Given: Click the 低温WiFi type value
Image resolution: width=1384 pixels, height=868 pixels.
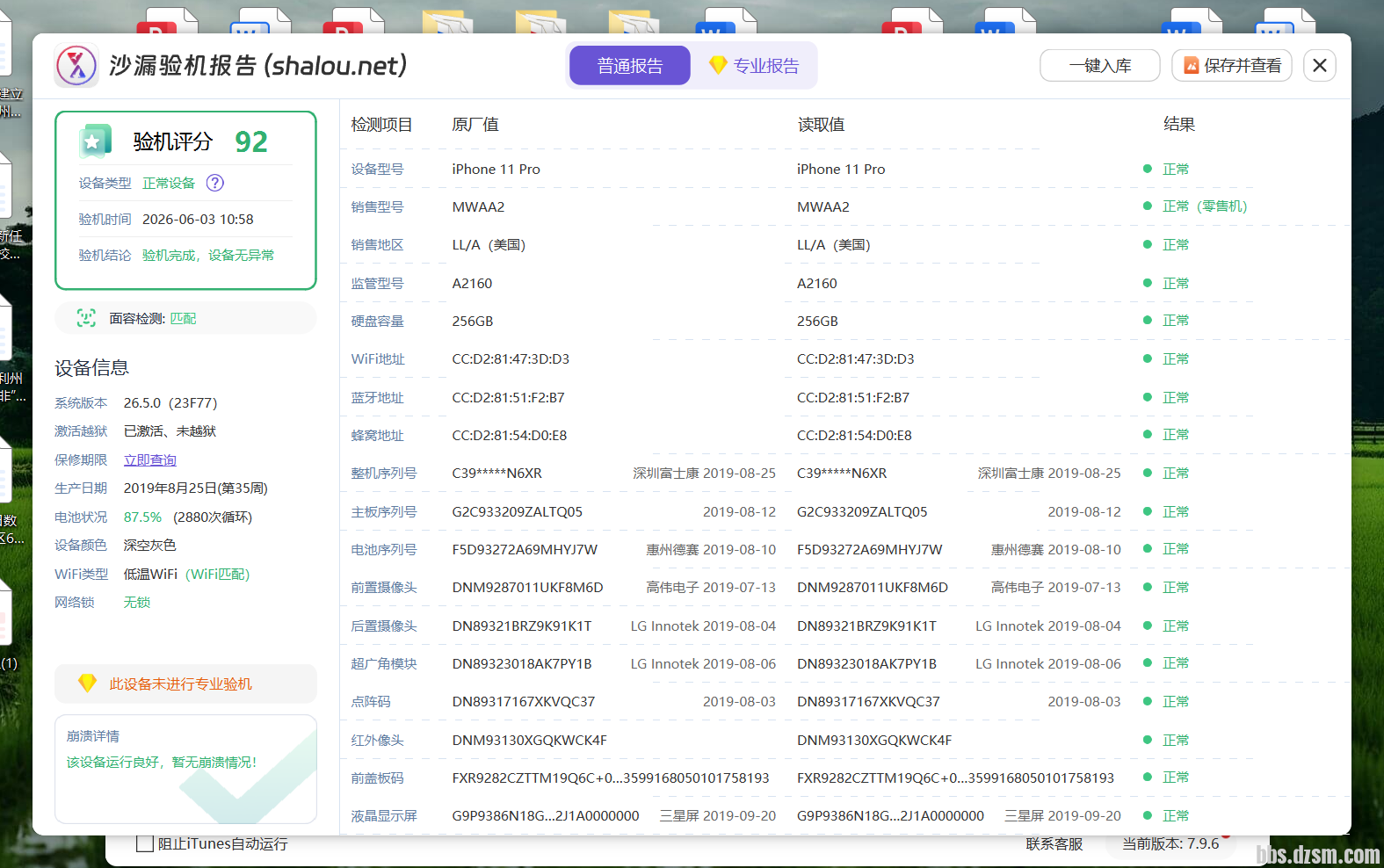Looking at the screenshot, I should pos(150,574).
